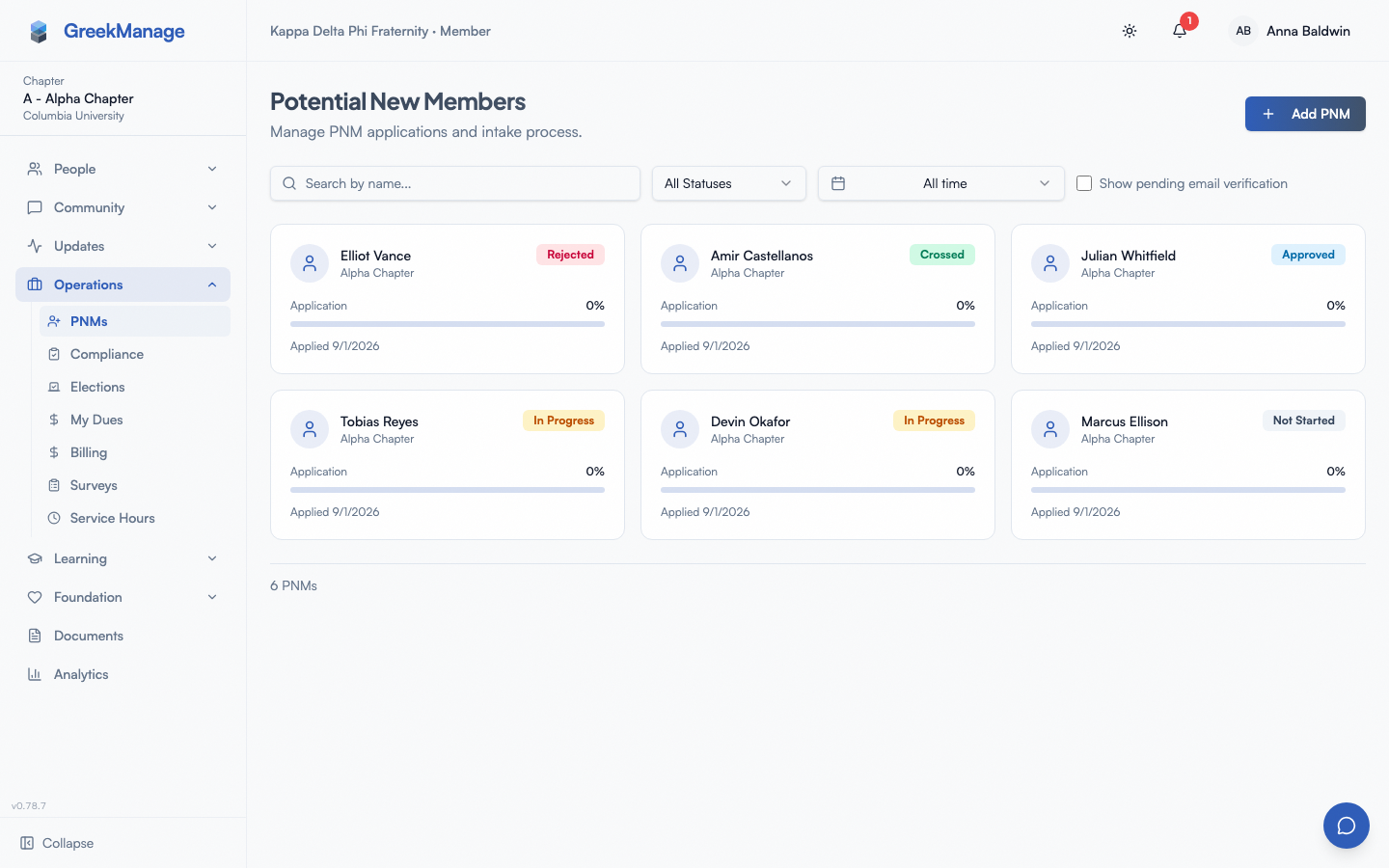Screen dimensions: 1389x868
Task: Click Devin Okafor's profile avatar icon
Action: (680, 429)
